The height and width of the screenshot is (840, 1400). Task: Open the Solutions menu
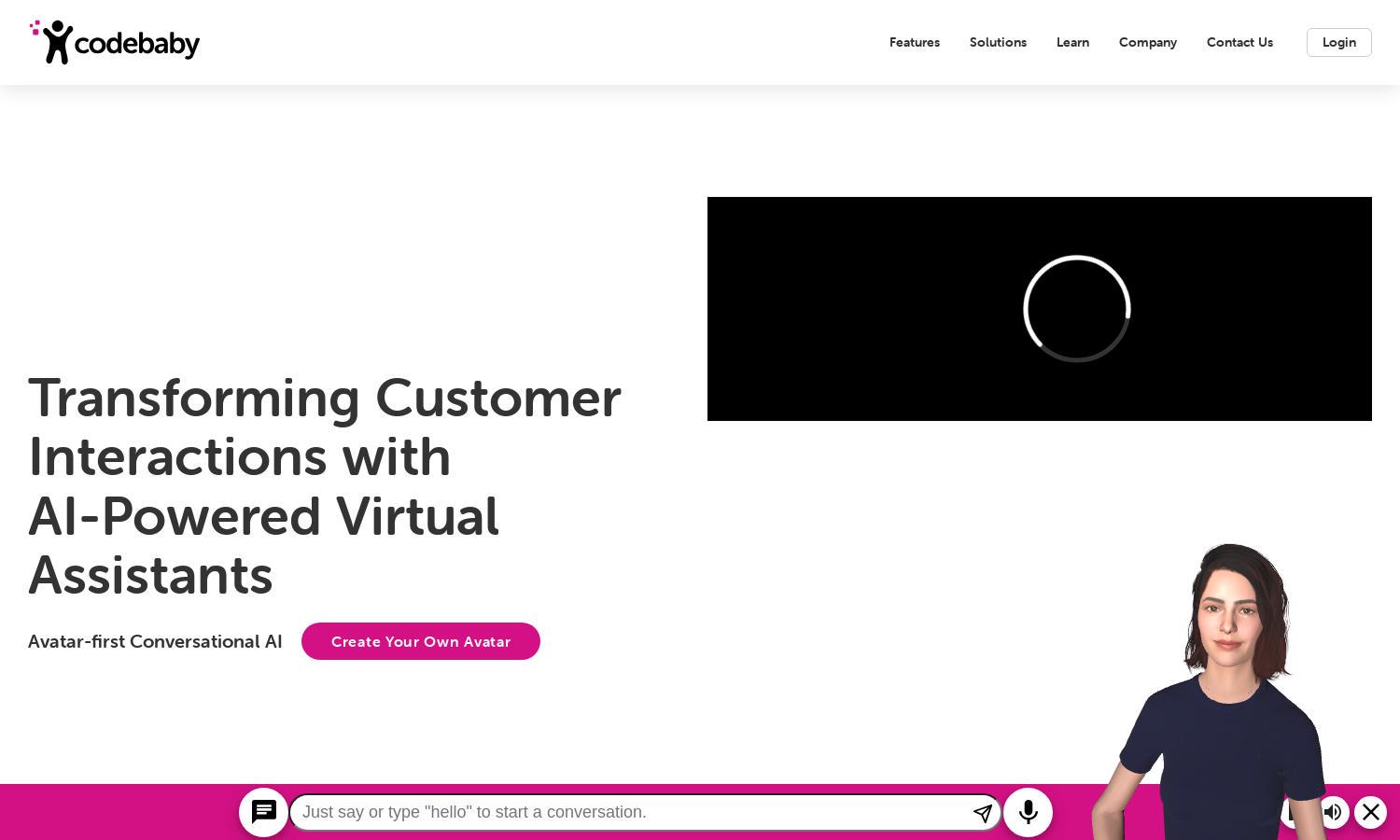coord(998,42)
